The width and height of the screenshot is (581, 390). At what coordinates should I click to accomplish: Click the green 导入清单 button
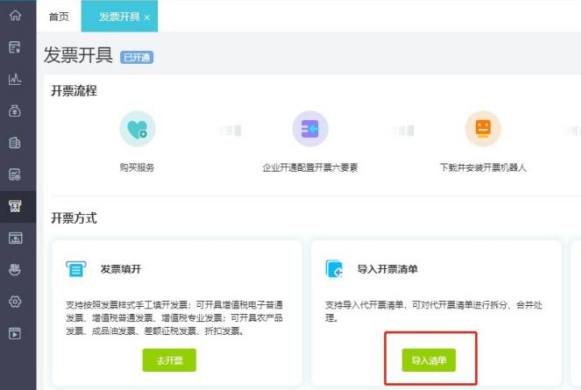click(x=429, y=360)
